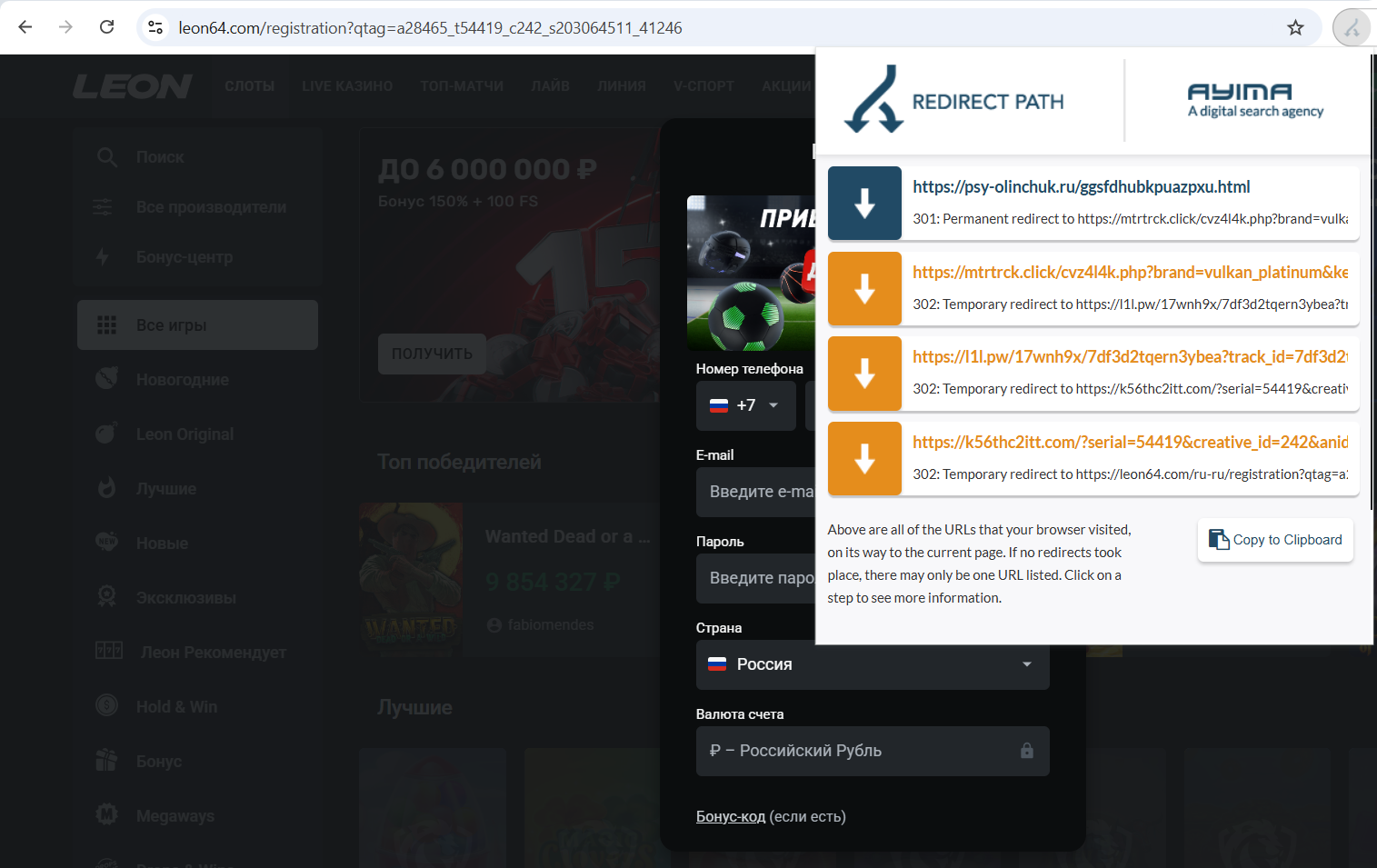The image size is (1377, 868).
Task: Click the icon beside Леон Рекомендует
Action: pyautogui.click(x=109, y=651)
